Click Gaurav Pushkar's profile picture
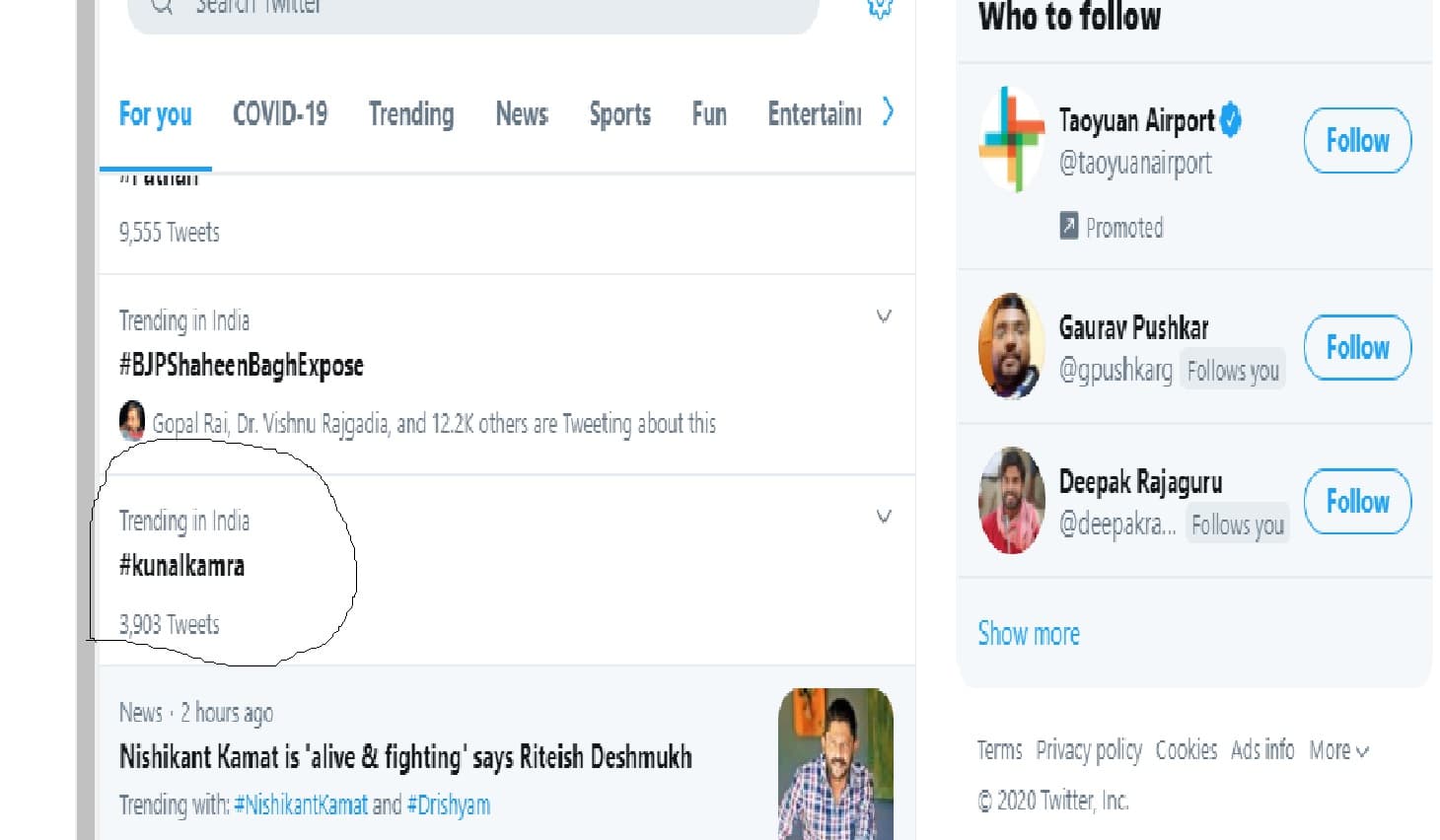This screenshot has width=1440, height=840. [1011, 346]
